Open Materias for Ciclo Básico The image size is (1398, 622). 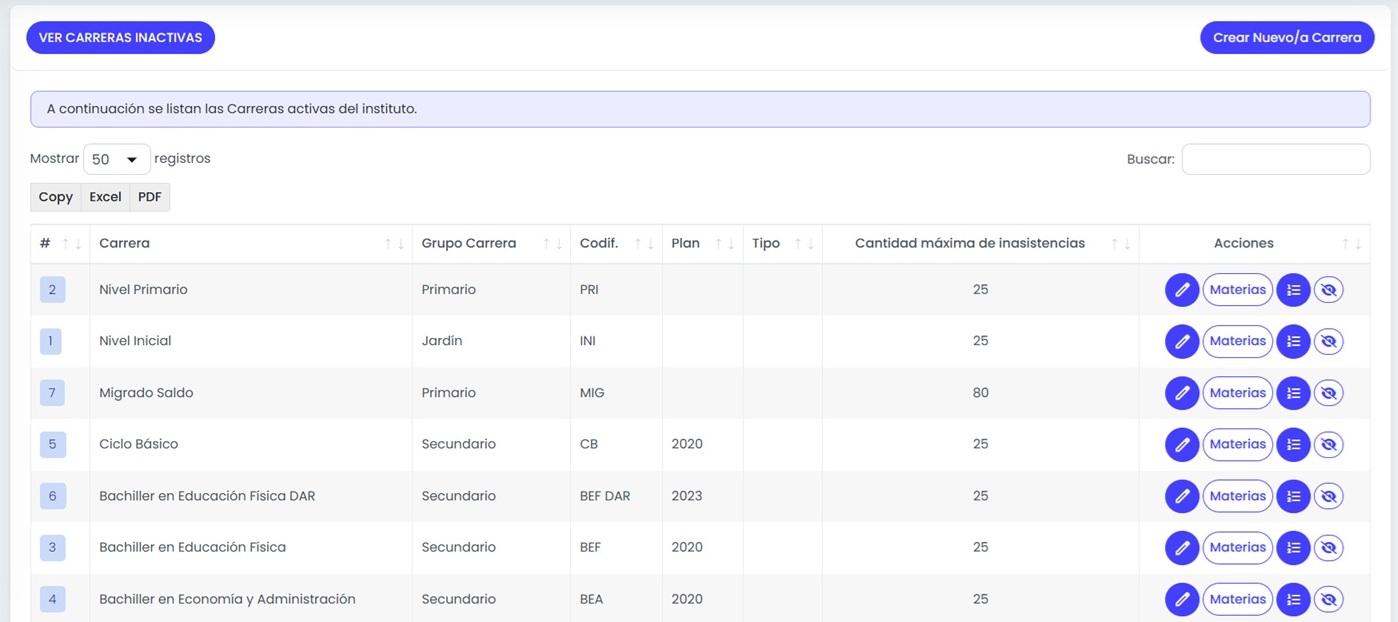pos(1238,444)
